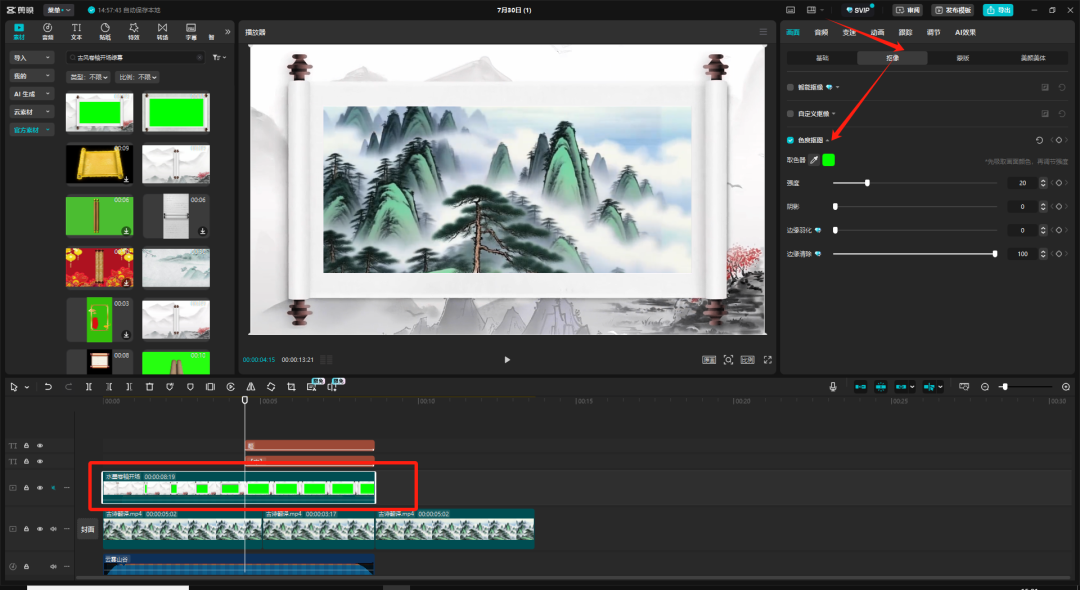Open the 文本 text panel
Viewport: 1080px width, 590px height.
click(x=76, y=31)
